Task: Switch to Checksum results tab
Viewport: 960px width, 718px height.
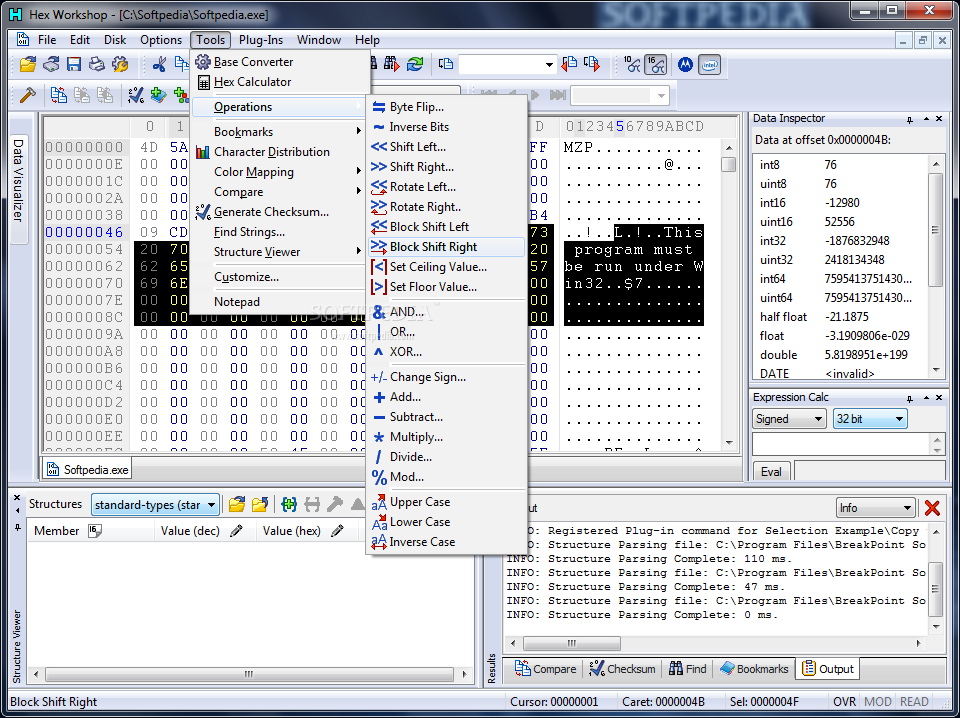Action: click(622, 669)
